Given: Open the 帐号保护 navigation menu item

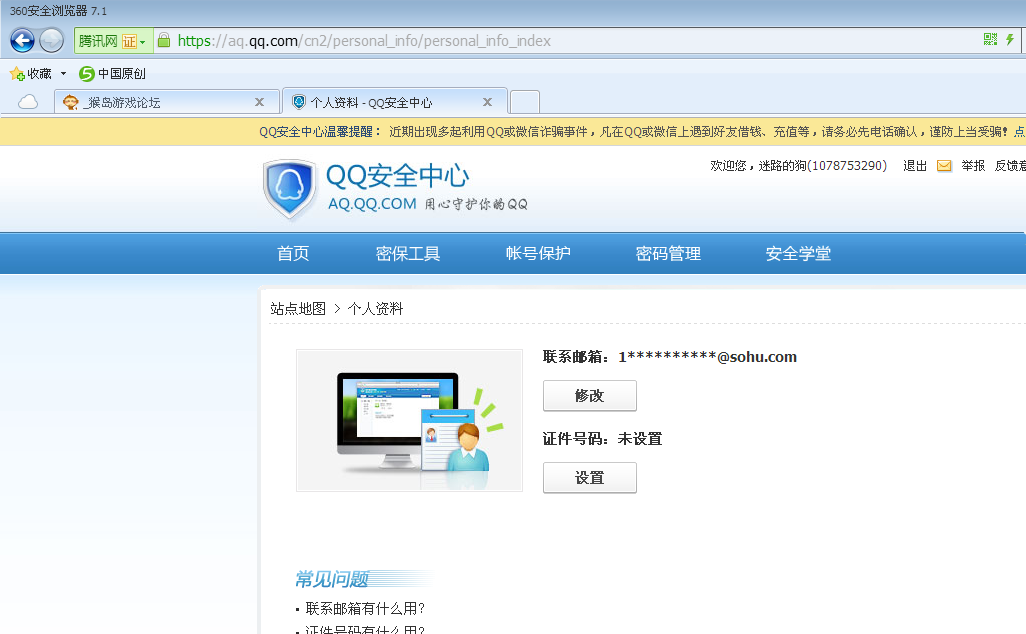Looking at the screenshot, I should pyautogui.click(x=538, y=253).
